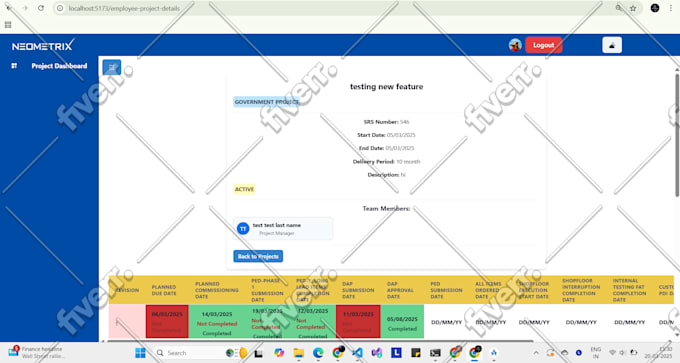Open the Finance headline news widget
680x363 pixels.
pos(37,352)
